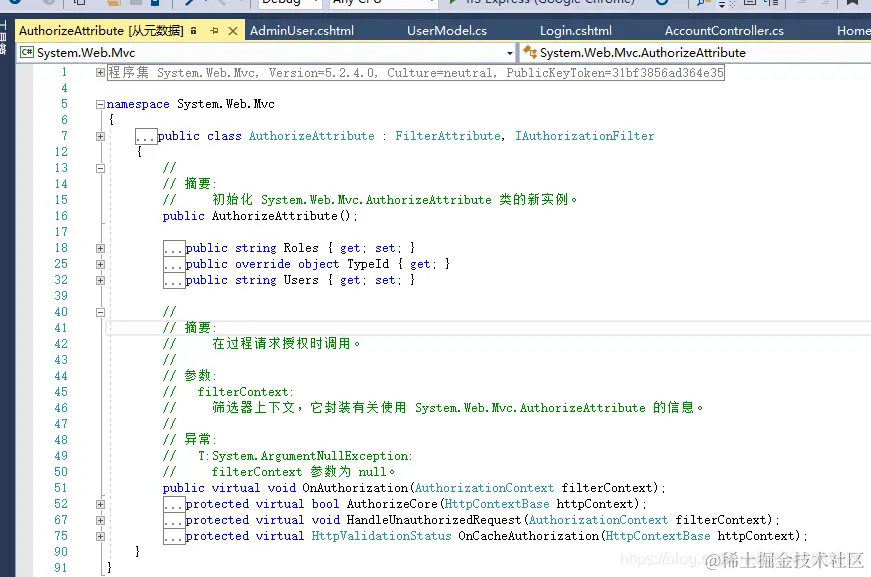Pin the AuthorizeAttribute tab
Image resolution: width=871 pixels, height=577 pixels.
pyautogui.click(x=214, y=31)
